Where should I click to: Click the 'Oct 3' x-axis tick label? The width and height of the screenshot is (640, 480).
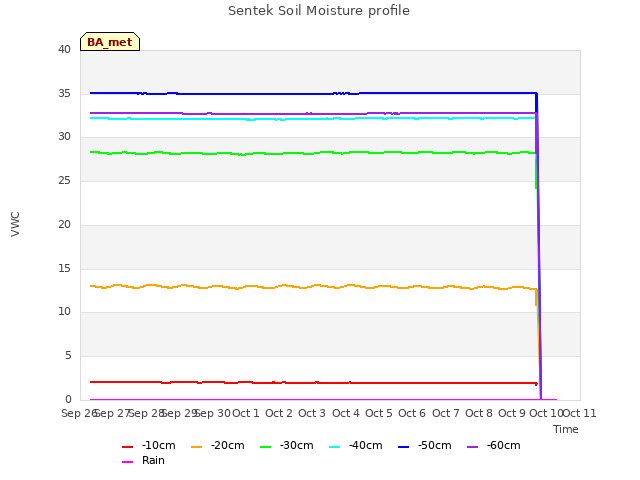click(312, 413)
